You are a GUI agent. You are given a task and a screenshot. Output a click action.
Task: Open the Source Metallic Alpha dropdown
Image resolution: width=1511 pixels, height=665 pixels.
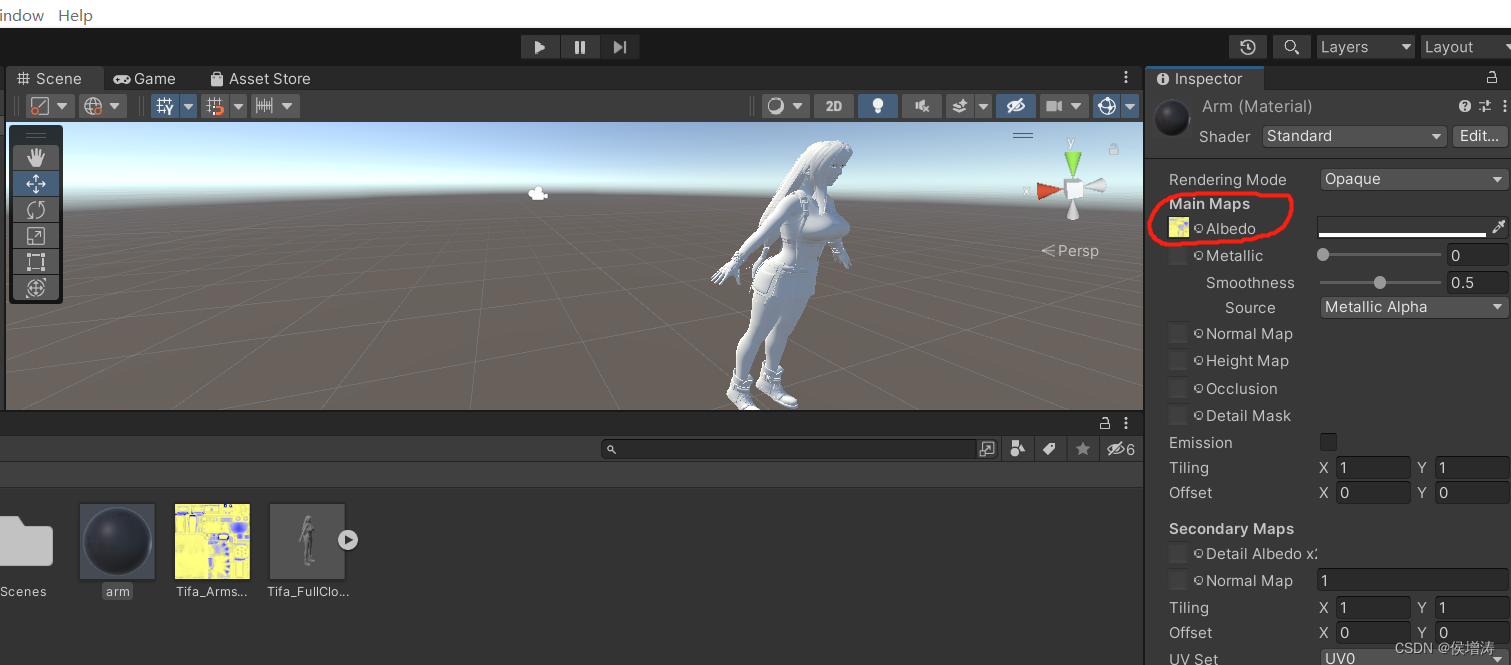pos(1414,307)
